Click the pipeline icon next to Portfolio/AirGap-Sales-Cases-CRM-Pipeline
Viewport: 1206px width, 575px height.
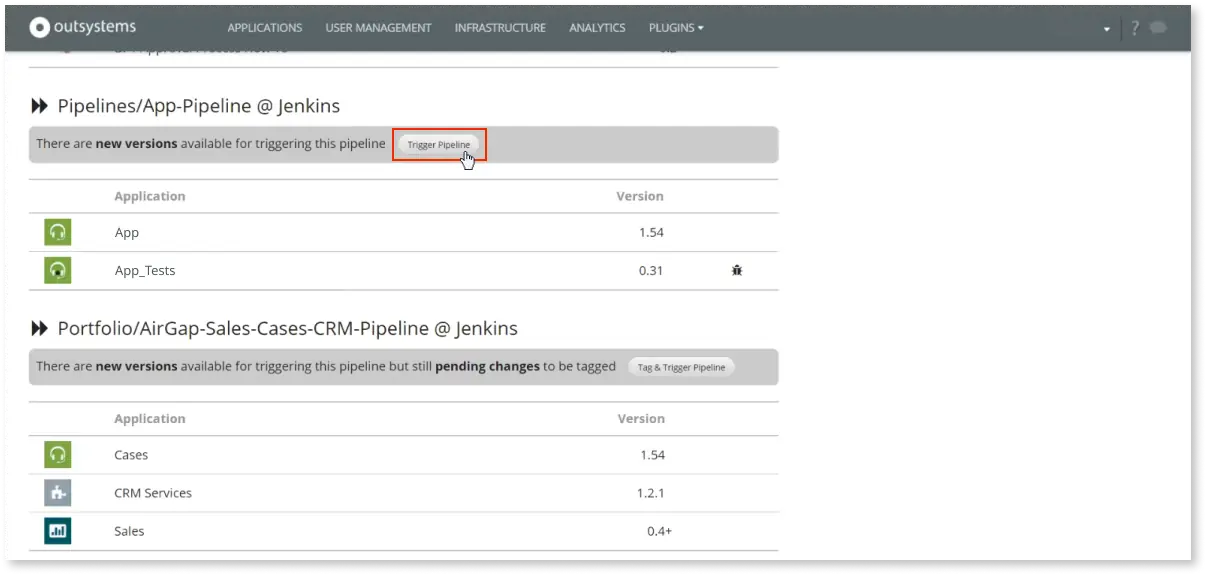(x=40, y=328)
